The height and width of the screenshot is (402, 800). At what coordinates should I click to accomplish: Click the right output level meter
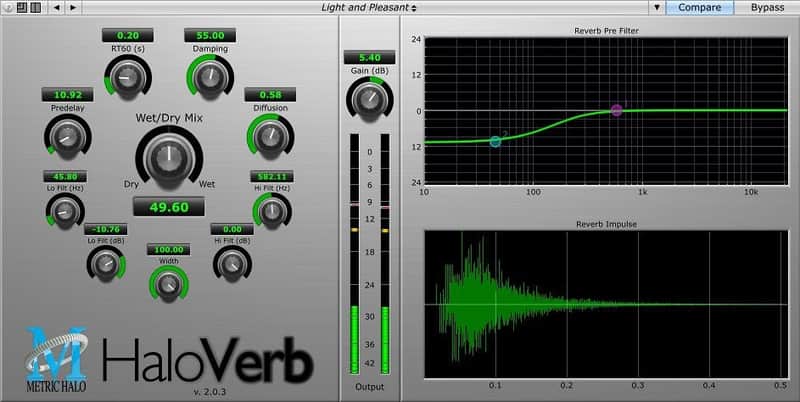coord(385,254)
